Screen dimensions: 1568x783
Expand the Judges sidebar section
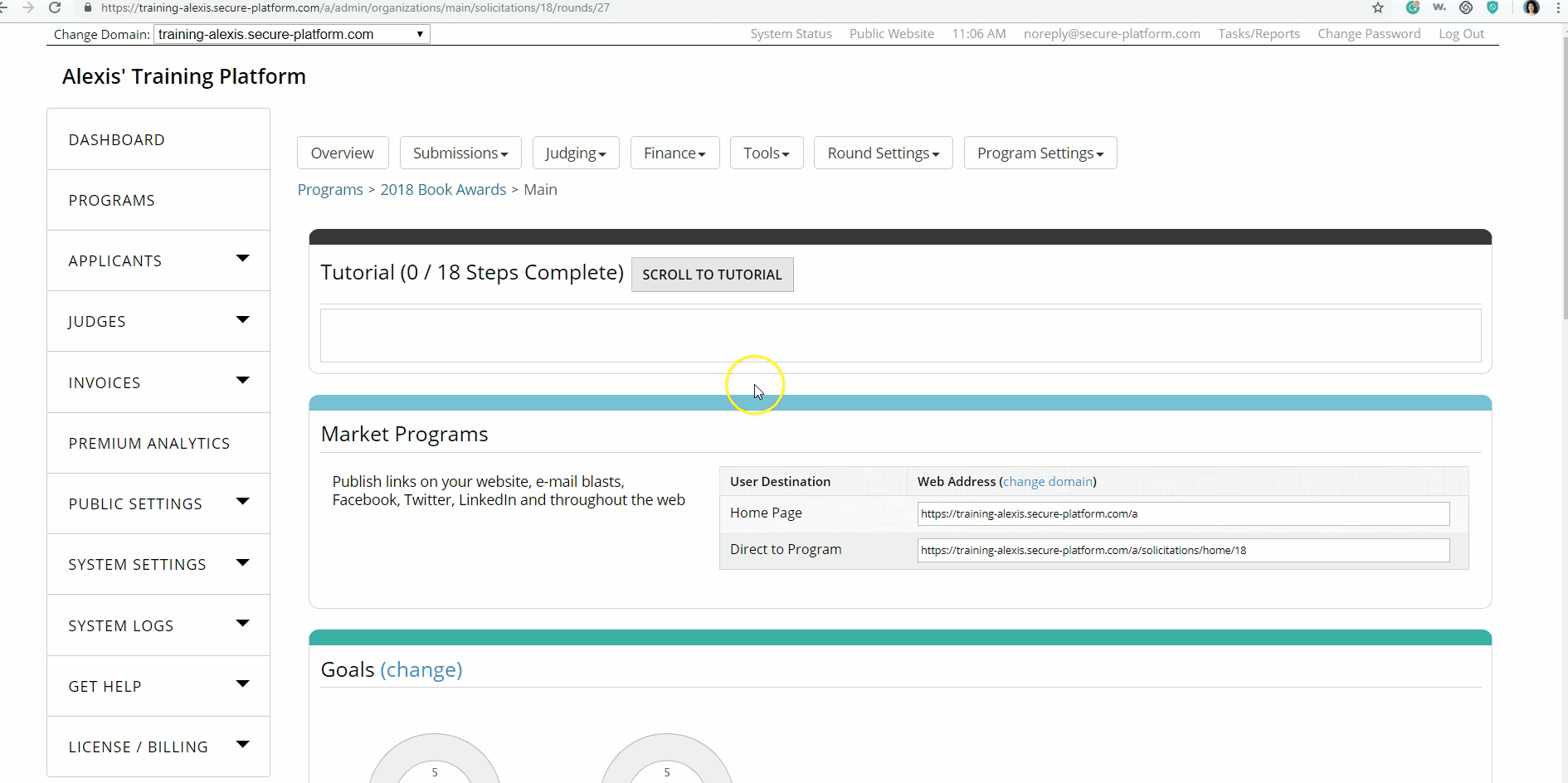pos(242,320)
